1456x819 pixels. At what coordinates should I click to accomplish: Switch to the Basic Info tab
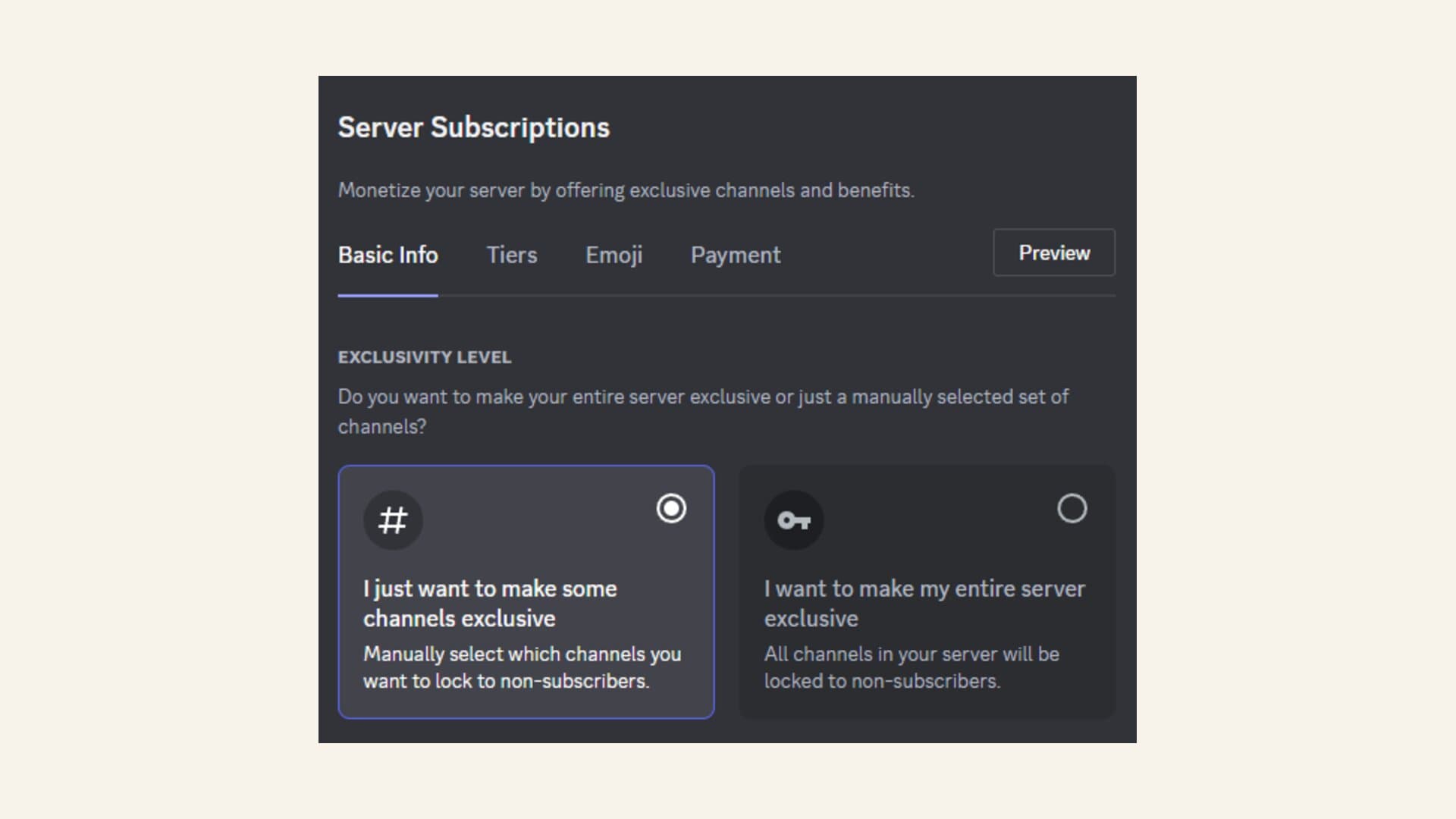(388, 255)
